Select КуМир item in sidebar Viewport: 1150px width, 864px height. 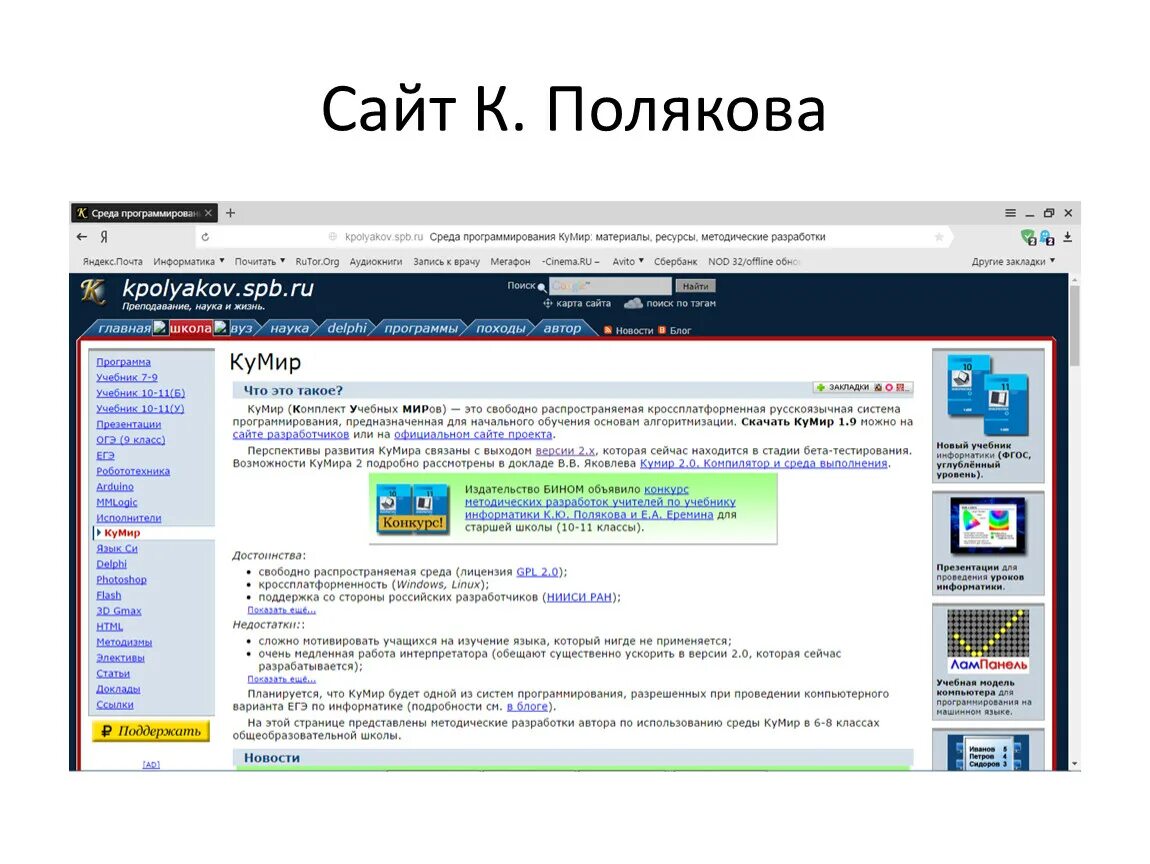point(122,532)
